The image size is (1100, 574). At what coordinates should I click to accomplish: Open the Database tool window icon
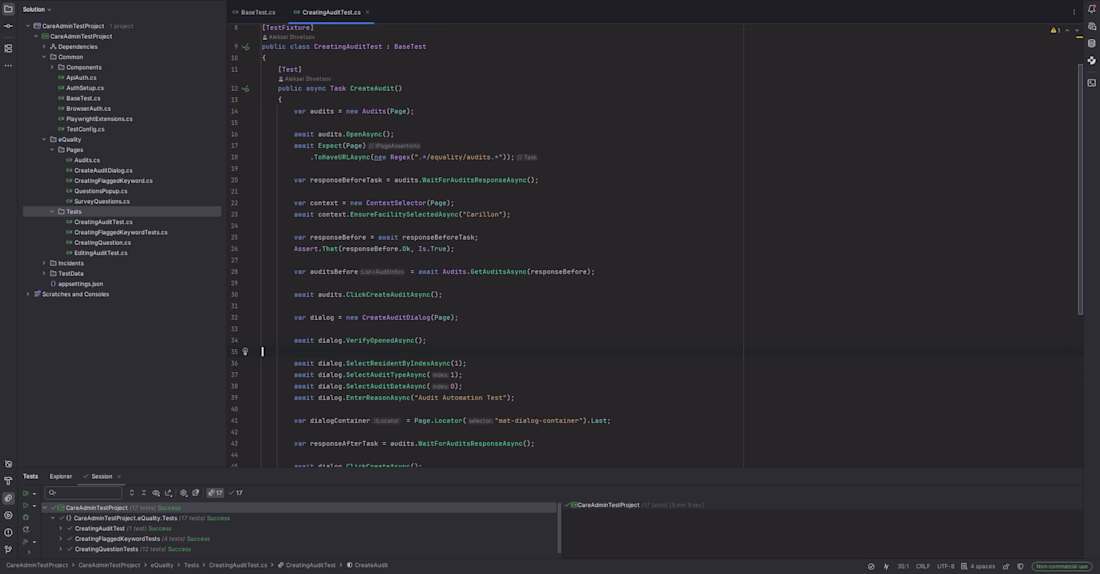tap(1092, 43)
